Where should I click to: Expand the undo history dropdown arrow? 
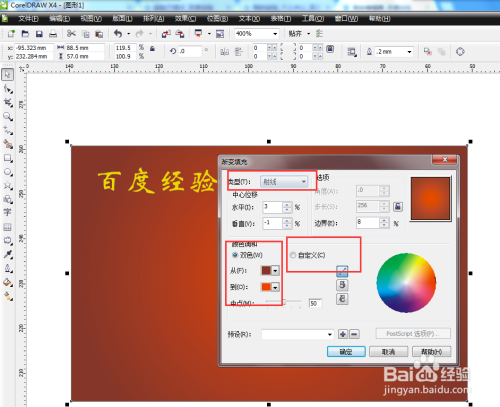[x=129, y=34]
